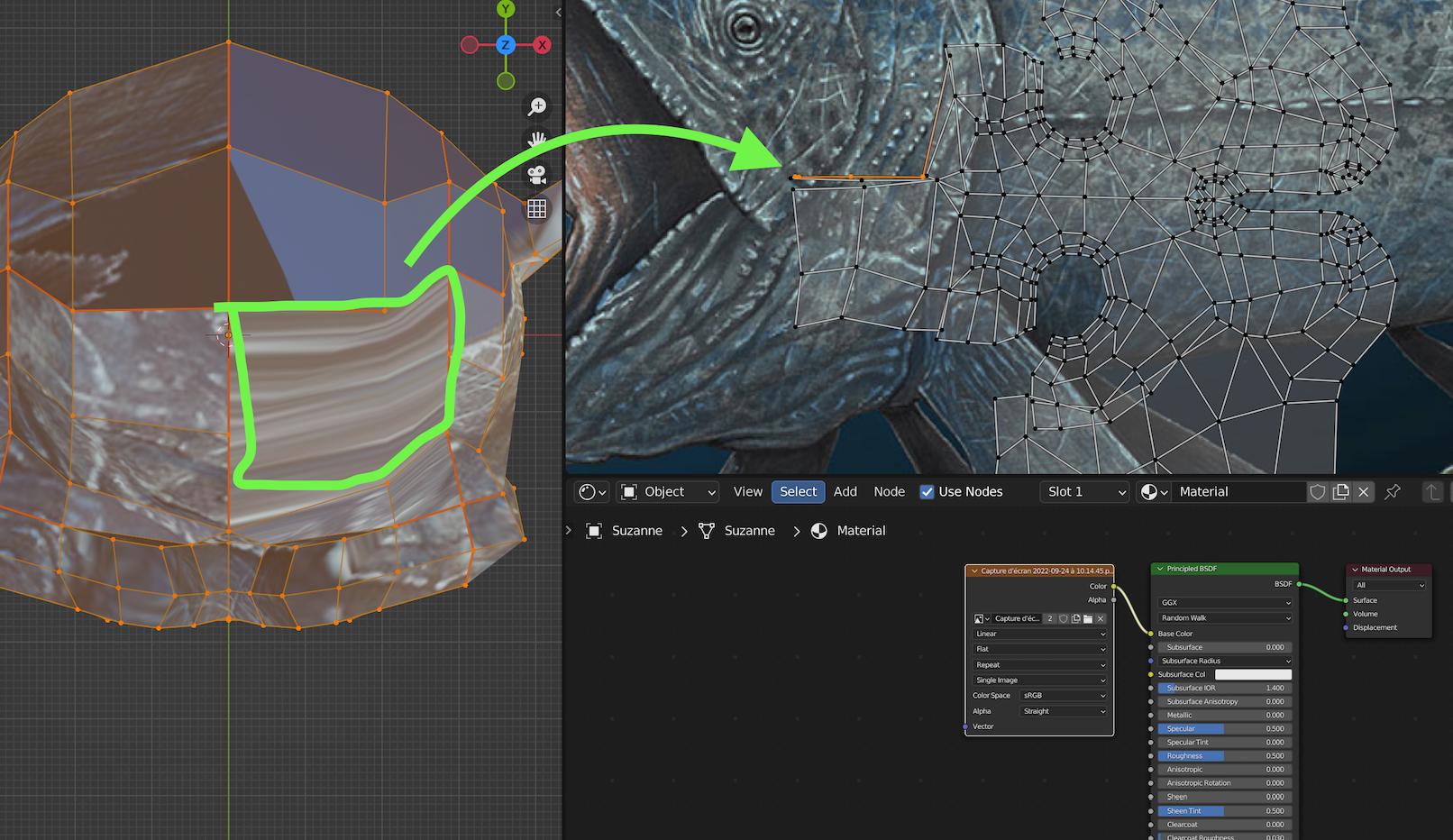Toggle camera view with the camera icon

point(537,175)
